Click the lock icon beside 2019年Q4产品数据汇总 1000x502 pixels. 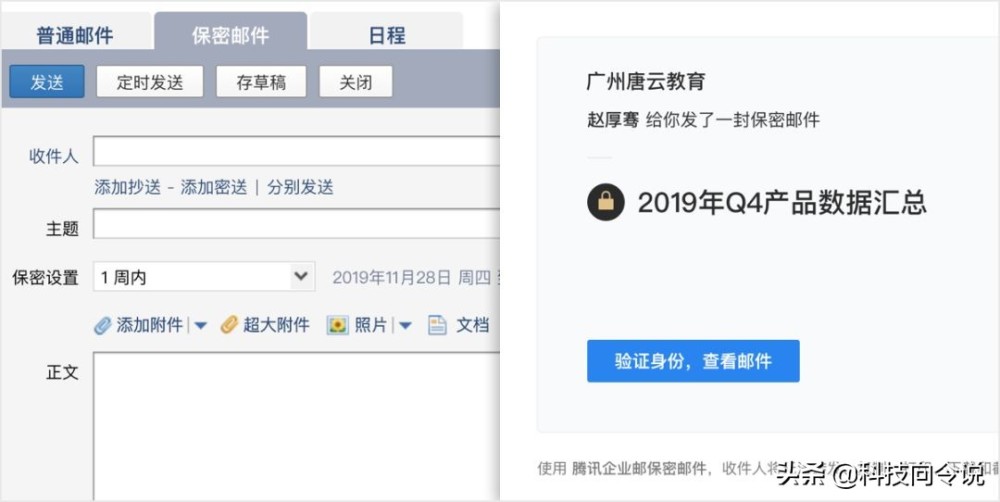(605, 203)
